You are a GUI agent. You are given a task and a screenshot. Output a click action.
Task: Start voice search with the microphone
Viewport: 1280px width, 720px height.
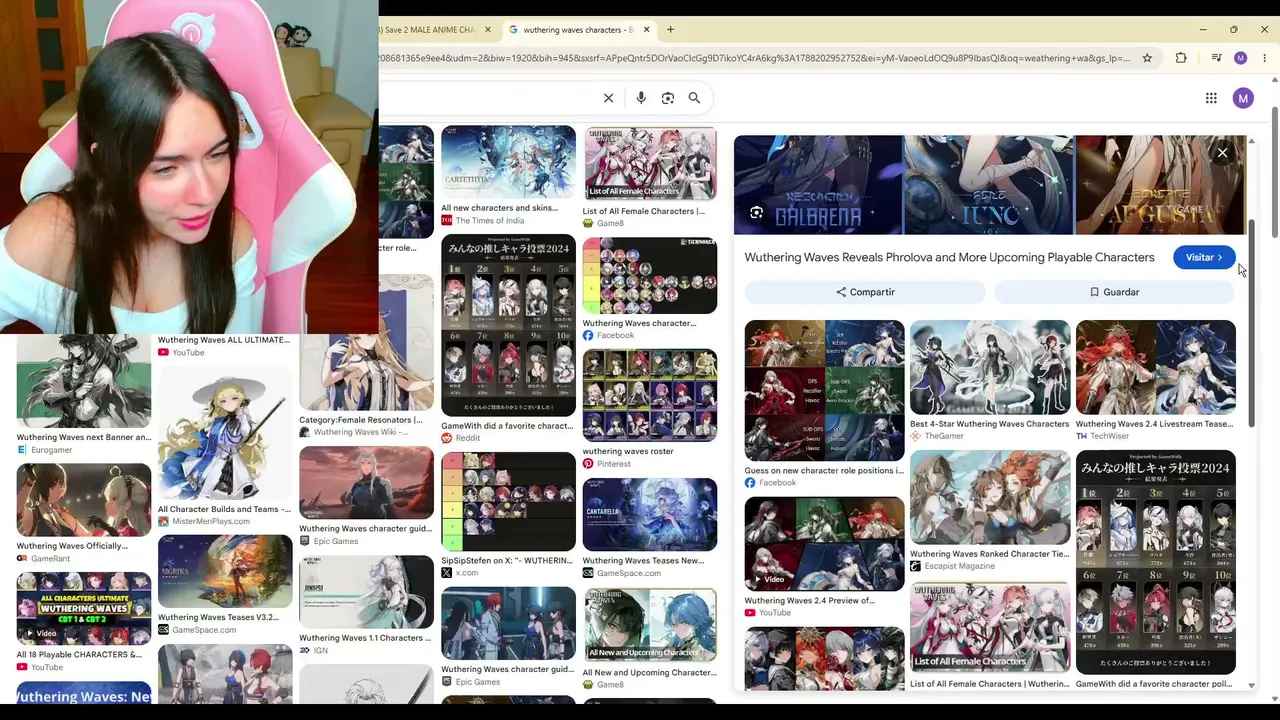click(x=641, y=98)
